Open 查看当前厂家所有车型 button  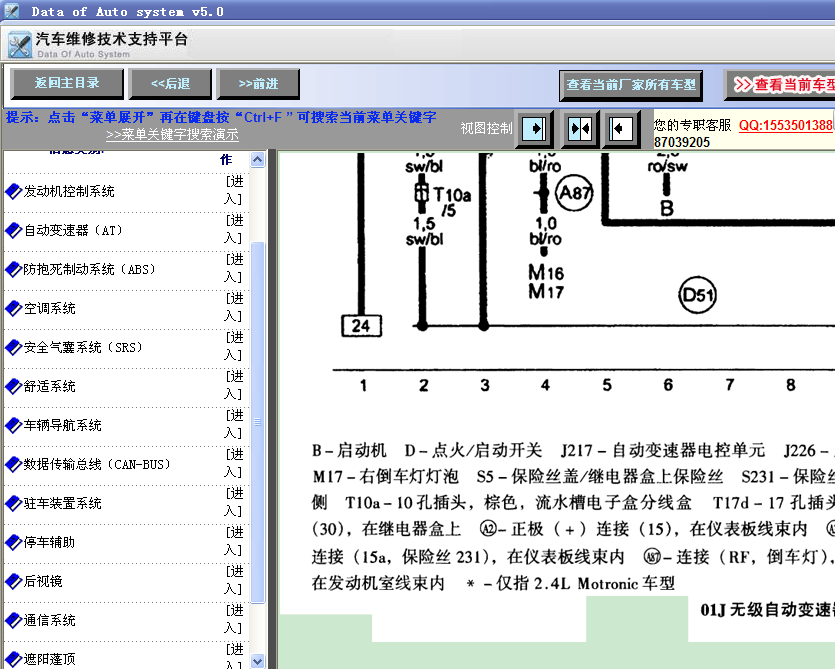tap(631, 85)
